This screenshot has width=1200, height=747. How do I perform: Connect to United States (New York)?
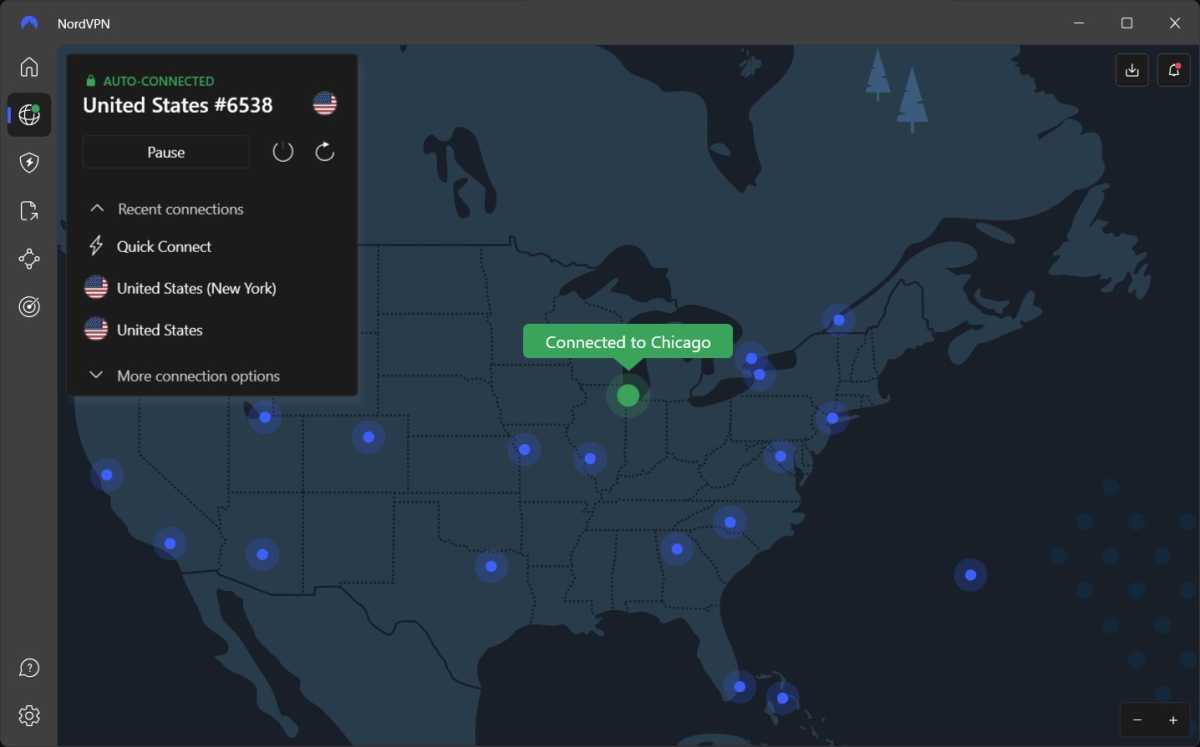coord(196,288)
